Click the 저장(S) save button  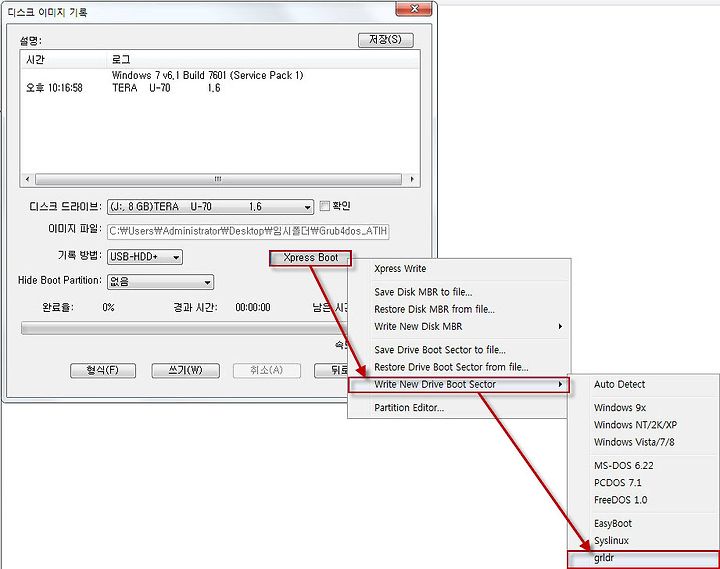pyautogui.click(x=385, y=40)
